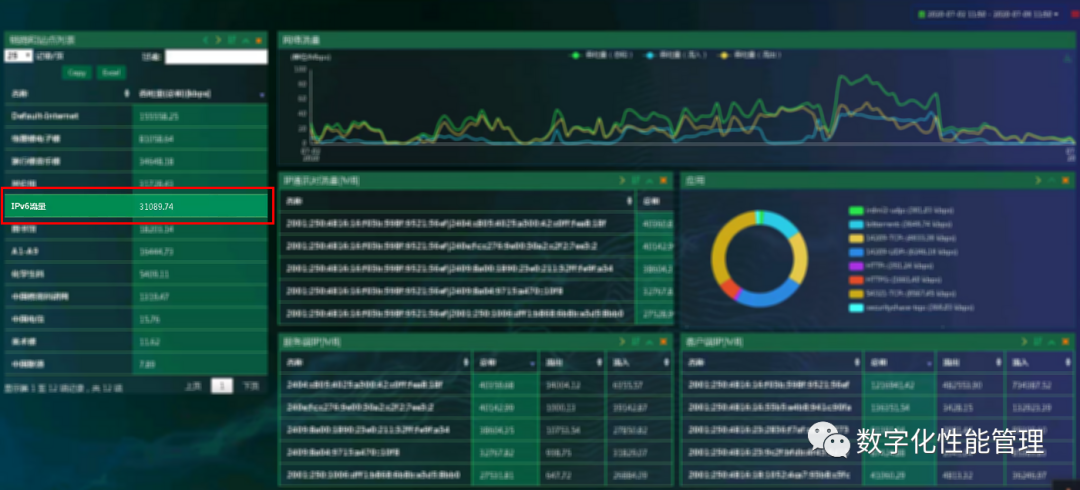
Task: Click green edit icon in IP conversation traffic panel header
Action: (636, 181)
